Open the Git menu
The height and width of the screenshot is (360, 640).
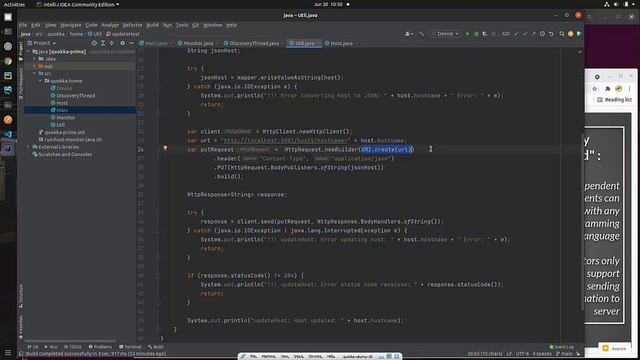pyautogui.click(x=196, y=25)
